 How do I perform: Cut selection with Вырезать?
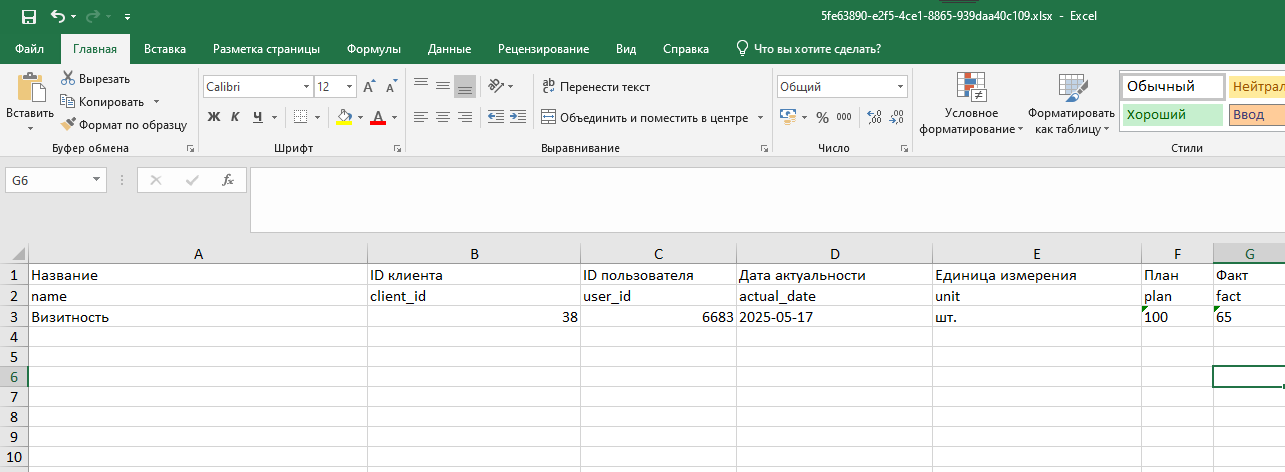pos(95,79)
